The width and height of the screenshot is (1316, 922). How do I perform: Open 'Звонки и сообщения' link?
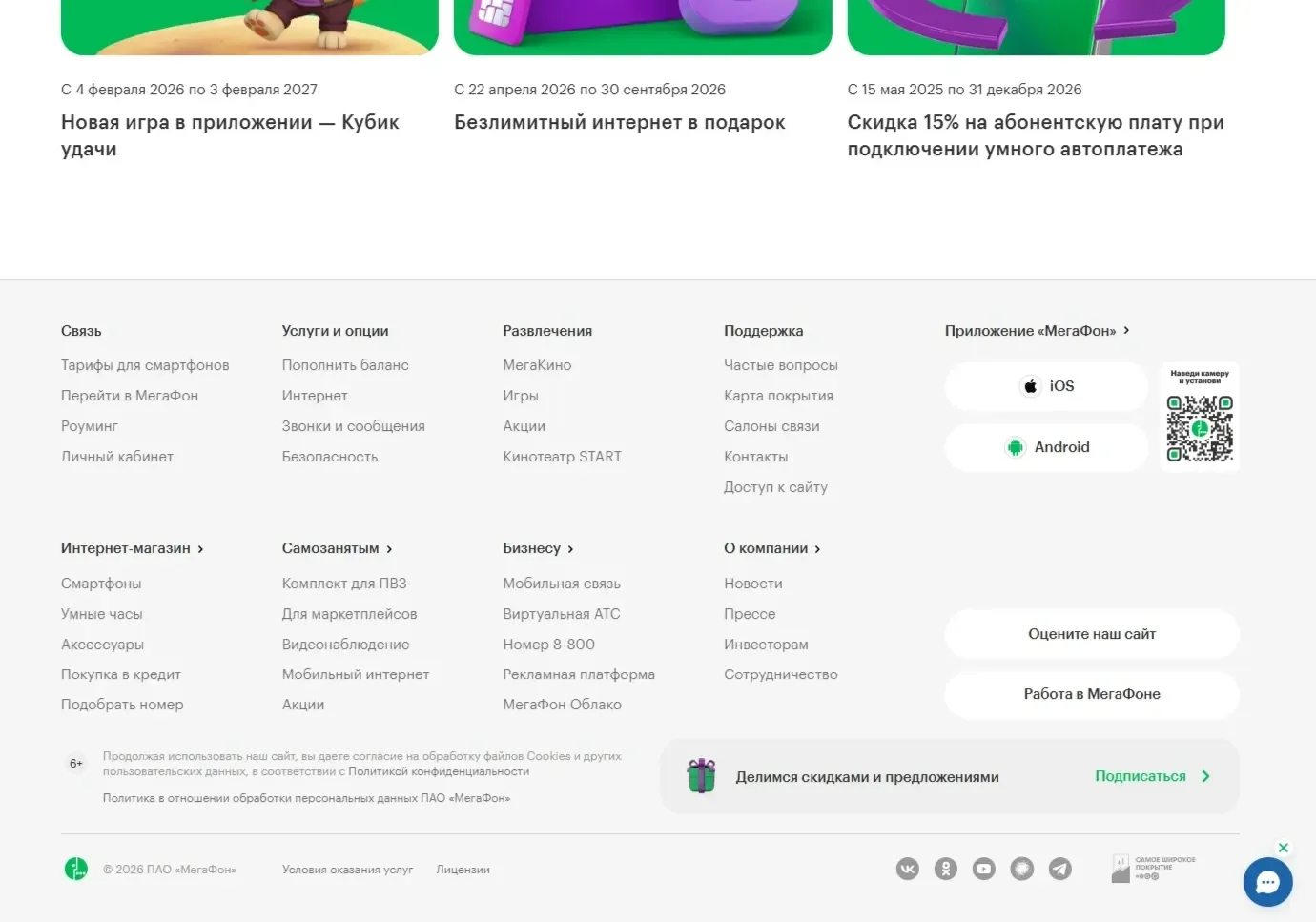[354, 426]
